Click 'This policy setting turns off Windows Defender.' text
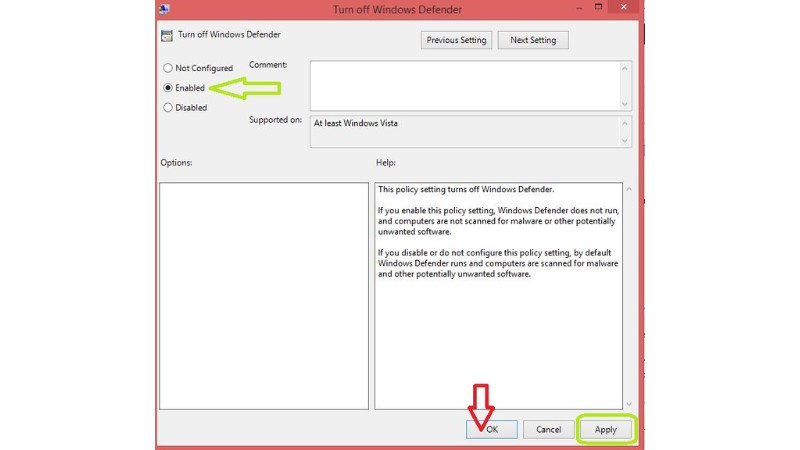800x450 pixels. [x=466, y=189]
